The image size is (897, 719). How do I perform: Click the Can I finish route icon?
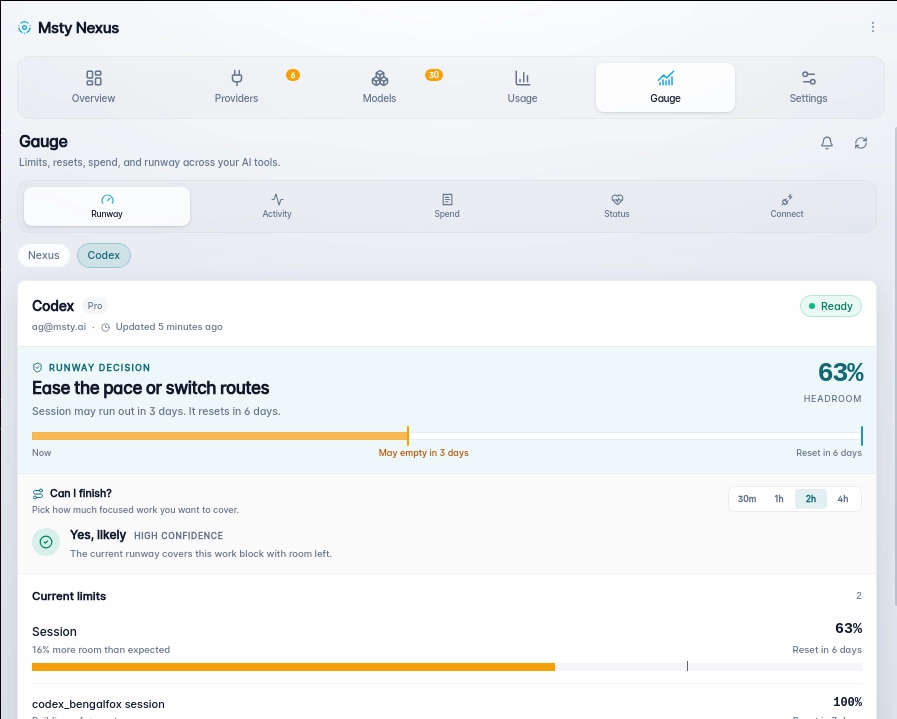pos(38,493)
